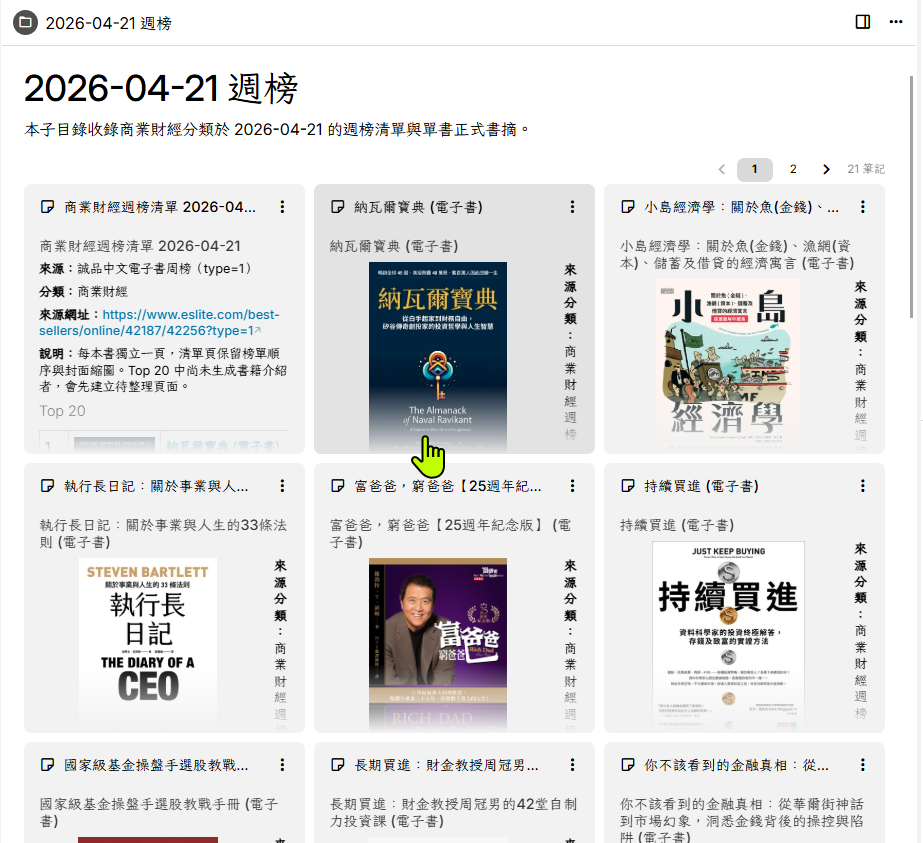
Task: Open the 執行長日記 card title
Action: pos(156,486)
